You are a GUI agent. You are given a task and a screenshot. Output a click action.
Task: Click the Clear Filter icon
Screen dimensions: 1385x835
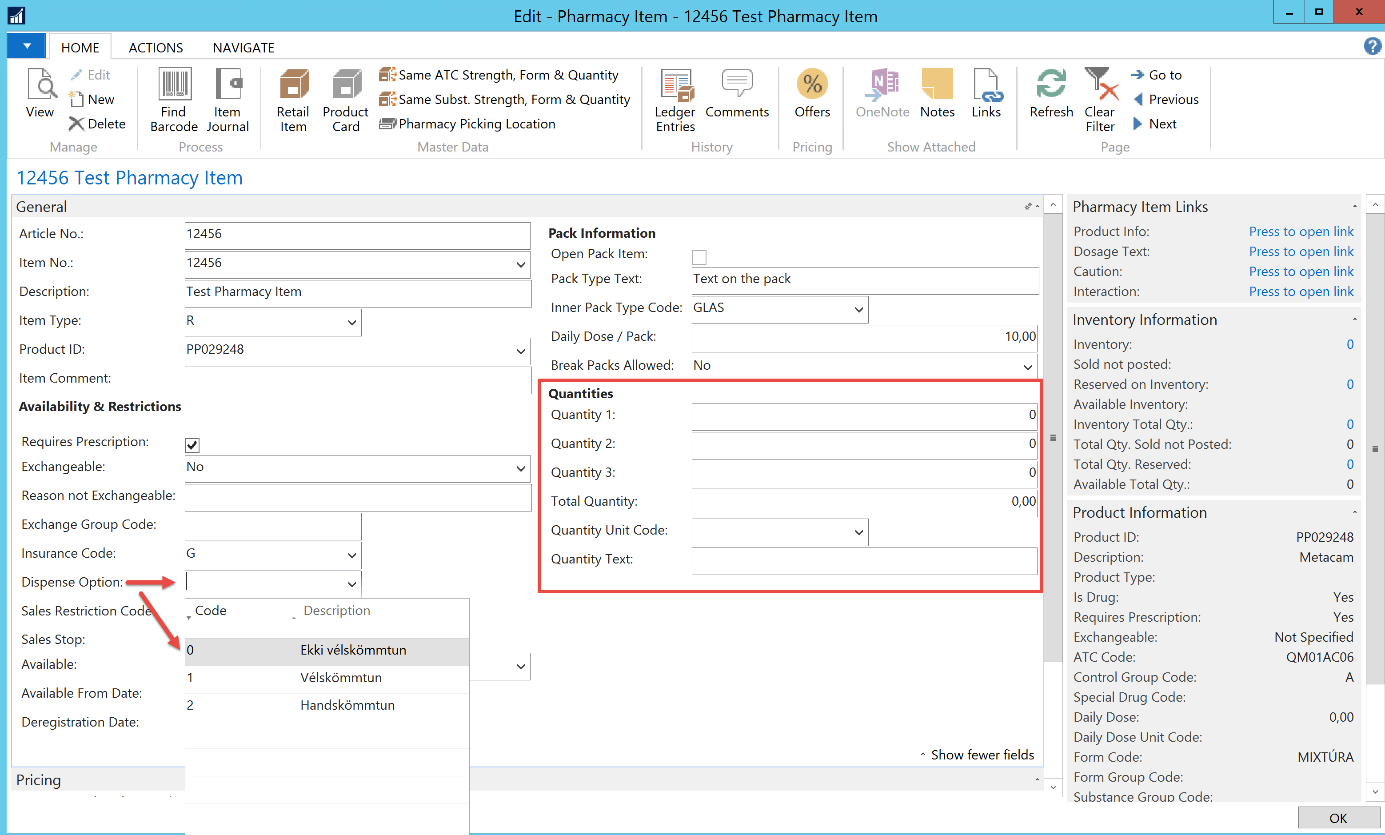coord(1100,87)
